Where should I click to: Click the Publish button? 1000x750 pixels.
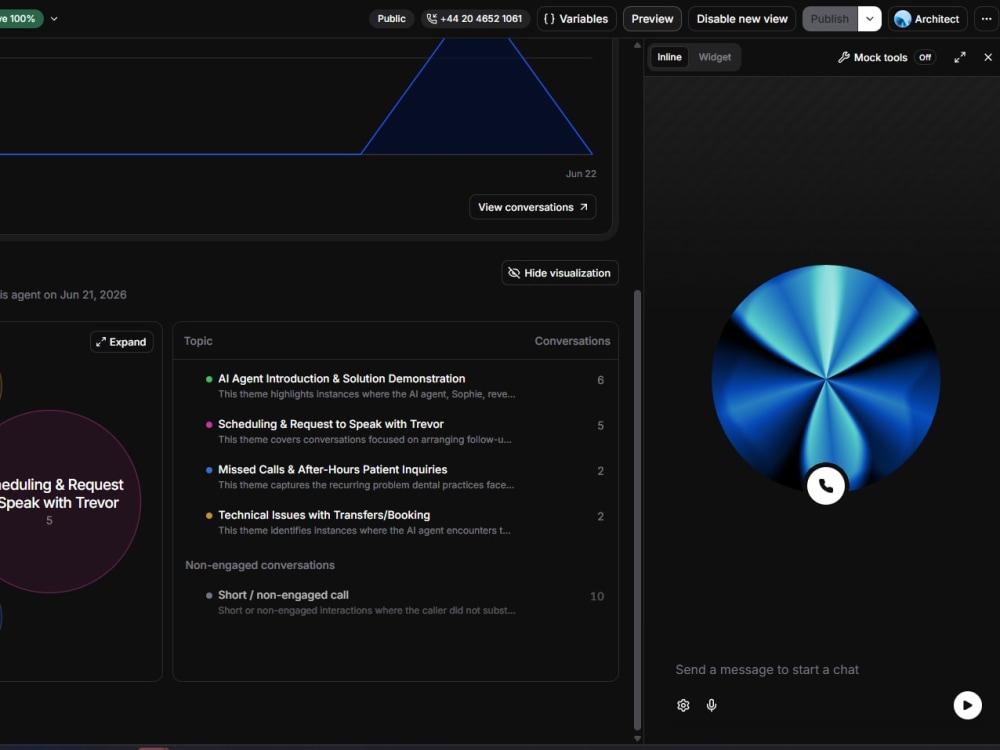(830, 18)
